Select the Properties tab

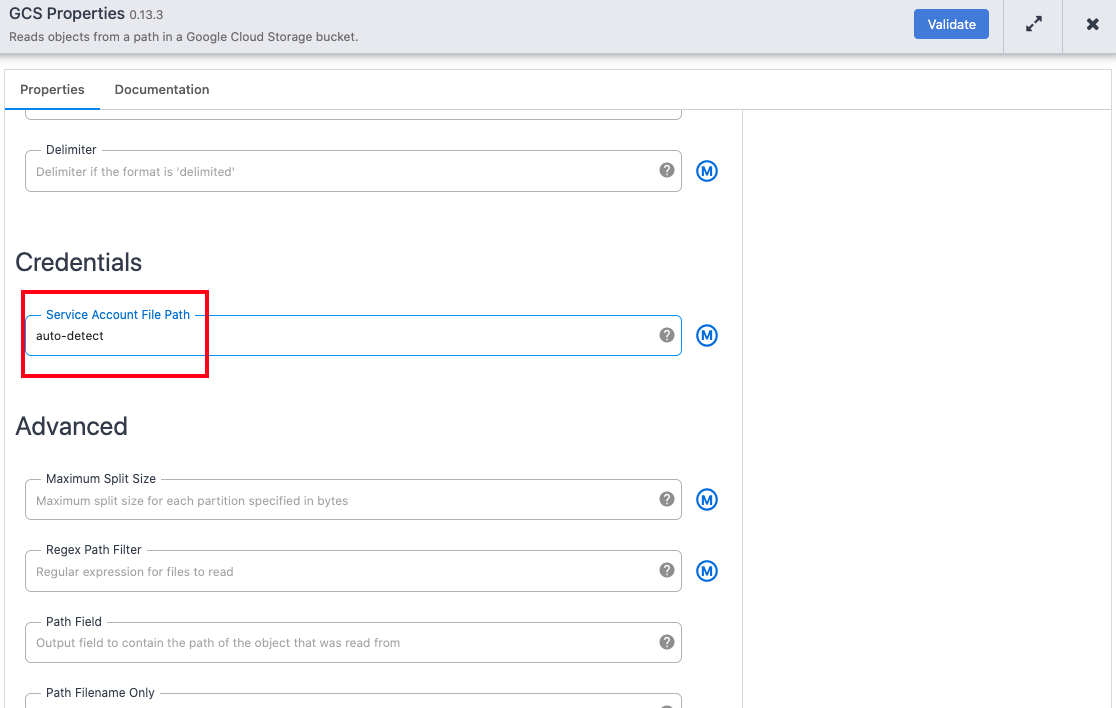[52, 90]
